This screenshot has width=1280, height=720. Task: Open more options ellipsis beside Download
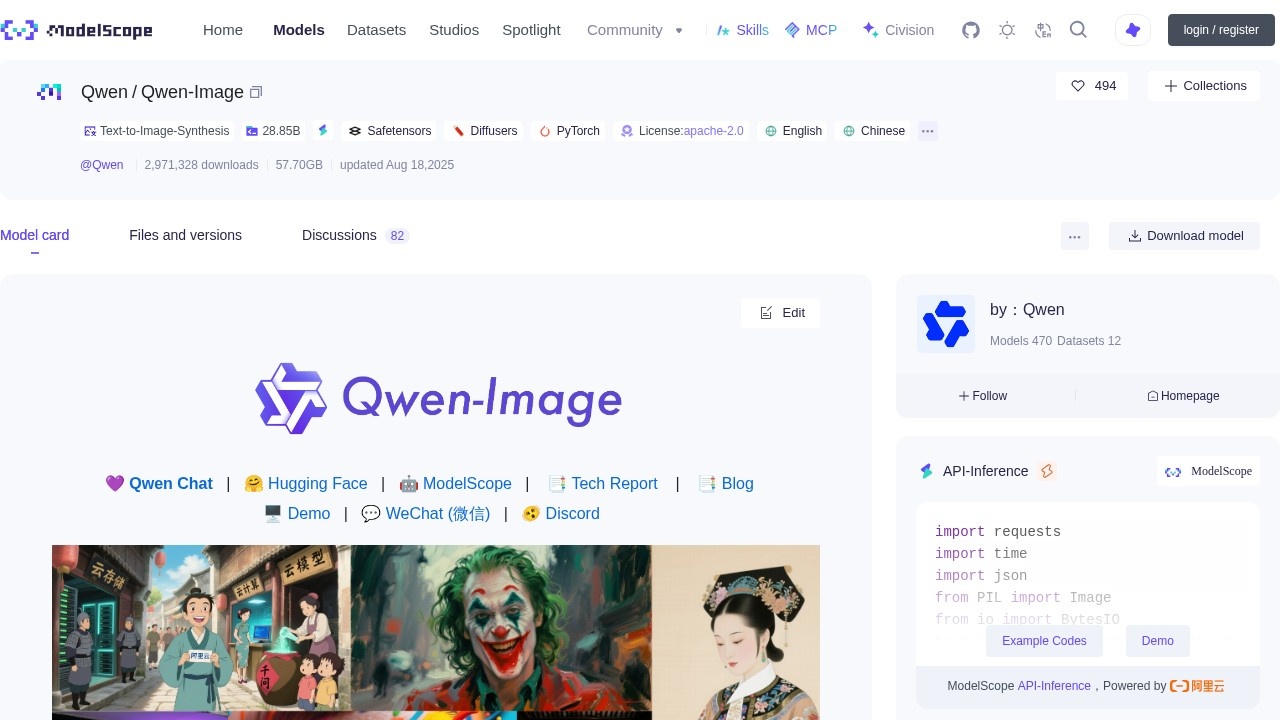coord(1075,236)
